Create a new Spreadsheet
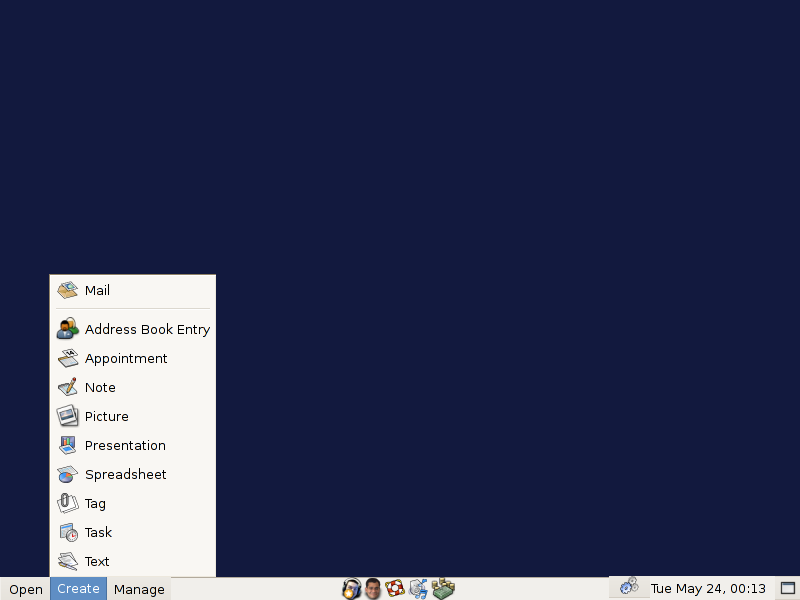The image size is (800, 600). point(125,474)
